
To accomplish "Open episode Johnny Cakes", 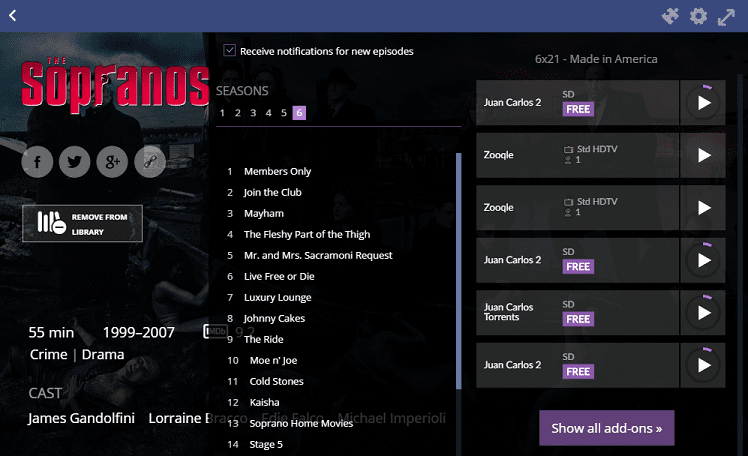I will pos(274,318).
